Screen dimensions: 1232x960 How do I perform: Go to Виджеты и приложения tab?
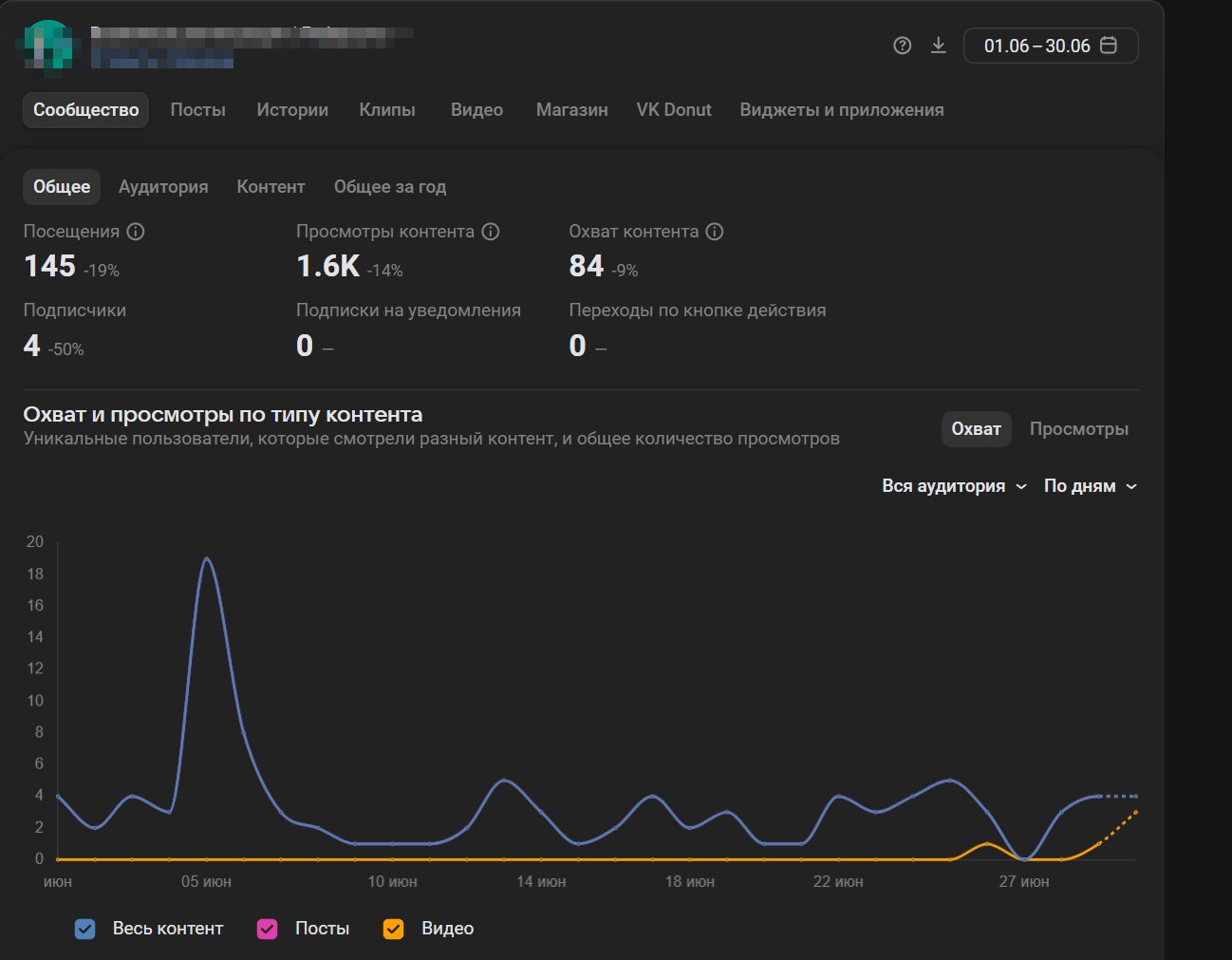[x=841, y=110]
